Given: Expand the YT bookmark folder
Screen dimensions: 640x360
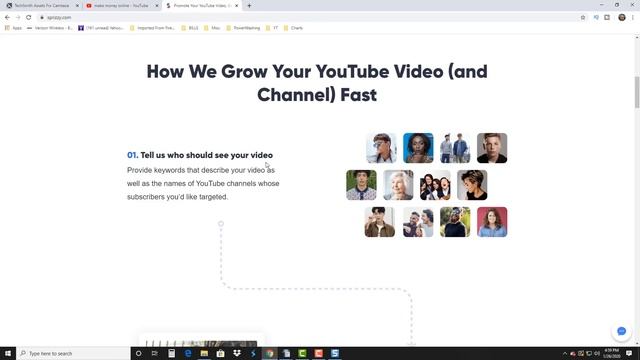Looking at the screenshot, I should [x=272, y=28].
